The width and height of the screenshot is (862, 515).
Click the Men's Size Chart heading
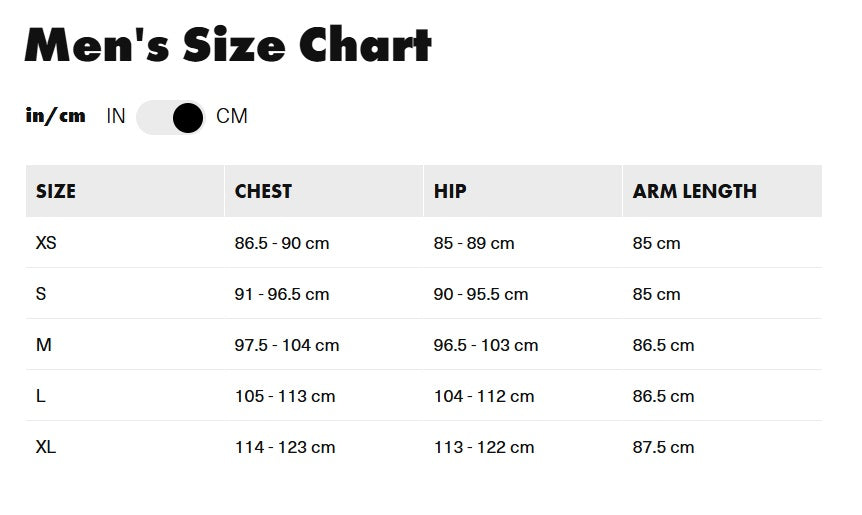pyautogui.click(x=228, y=45)
